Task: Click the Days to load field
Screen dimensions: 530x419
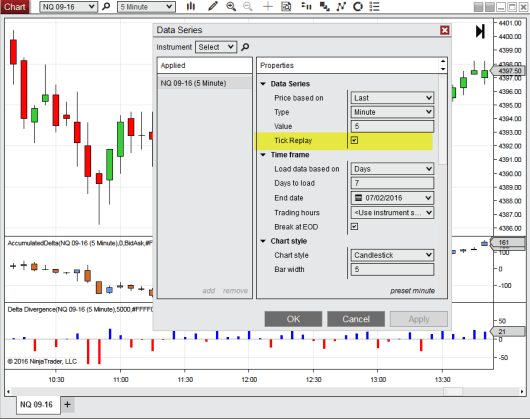Action: [392, 183]
